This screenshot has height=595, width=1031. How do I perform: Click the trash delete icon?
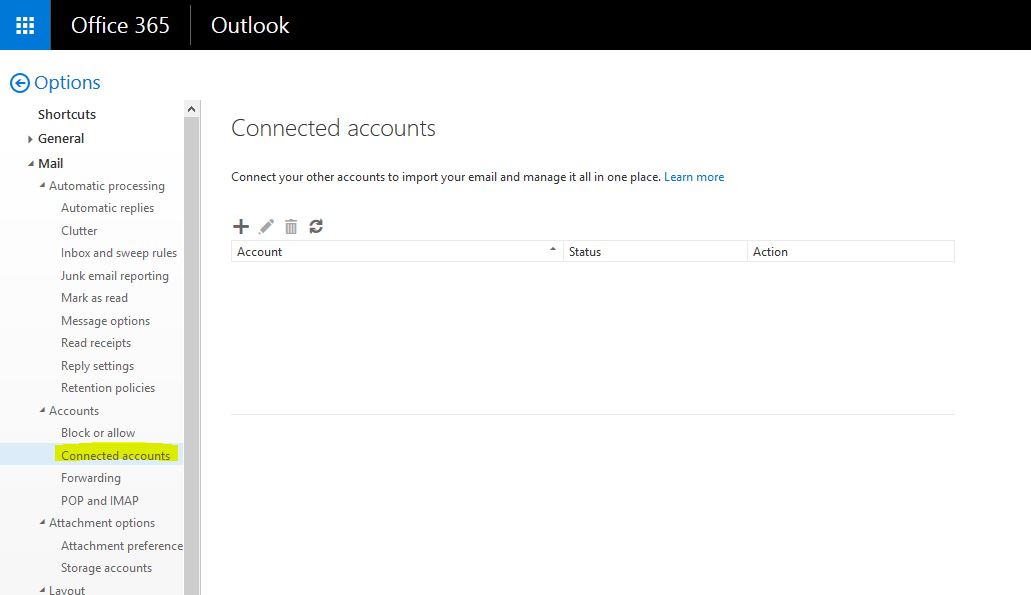pyautogui.click(x=291, y=227)
